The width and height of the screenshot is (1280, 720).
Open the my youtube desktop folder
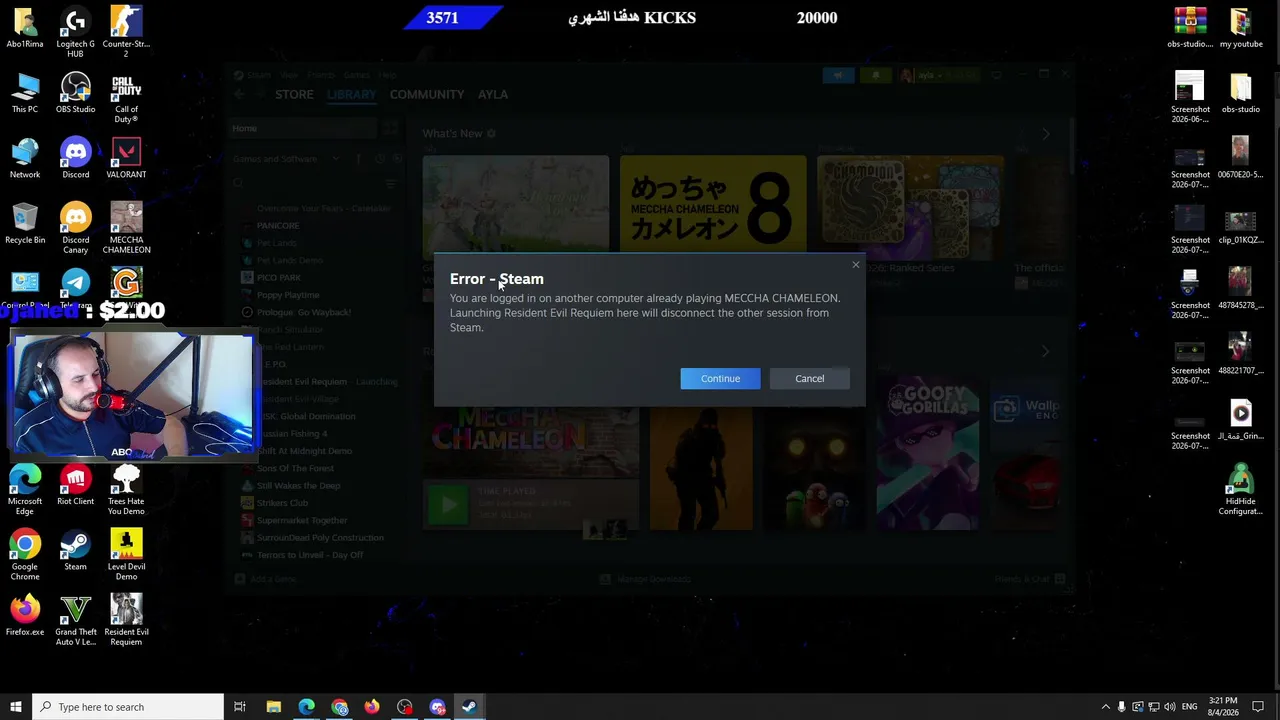(x=1240, y=28)
